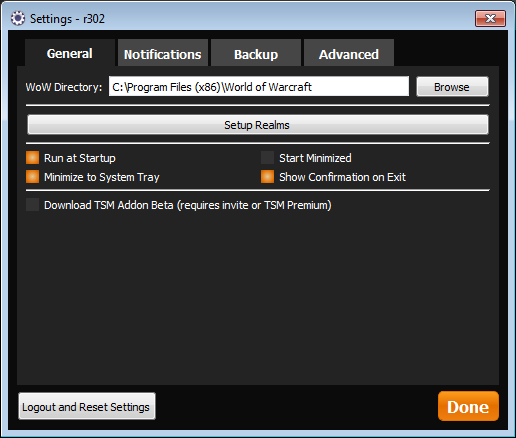Click Logout and Reset Settings button

(87, 406)
